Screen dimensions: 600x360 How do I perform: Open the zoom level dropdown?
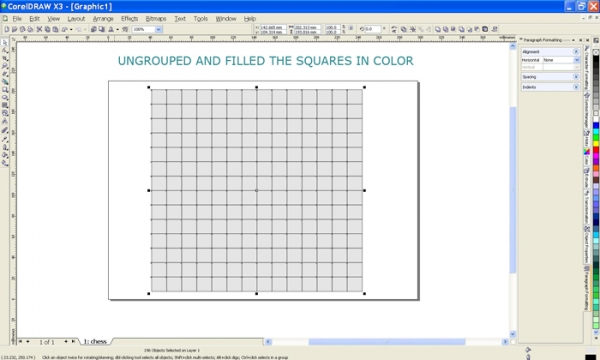click(158, 29)
